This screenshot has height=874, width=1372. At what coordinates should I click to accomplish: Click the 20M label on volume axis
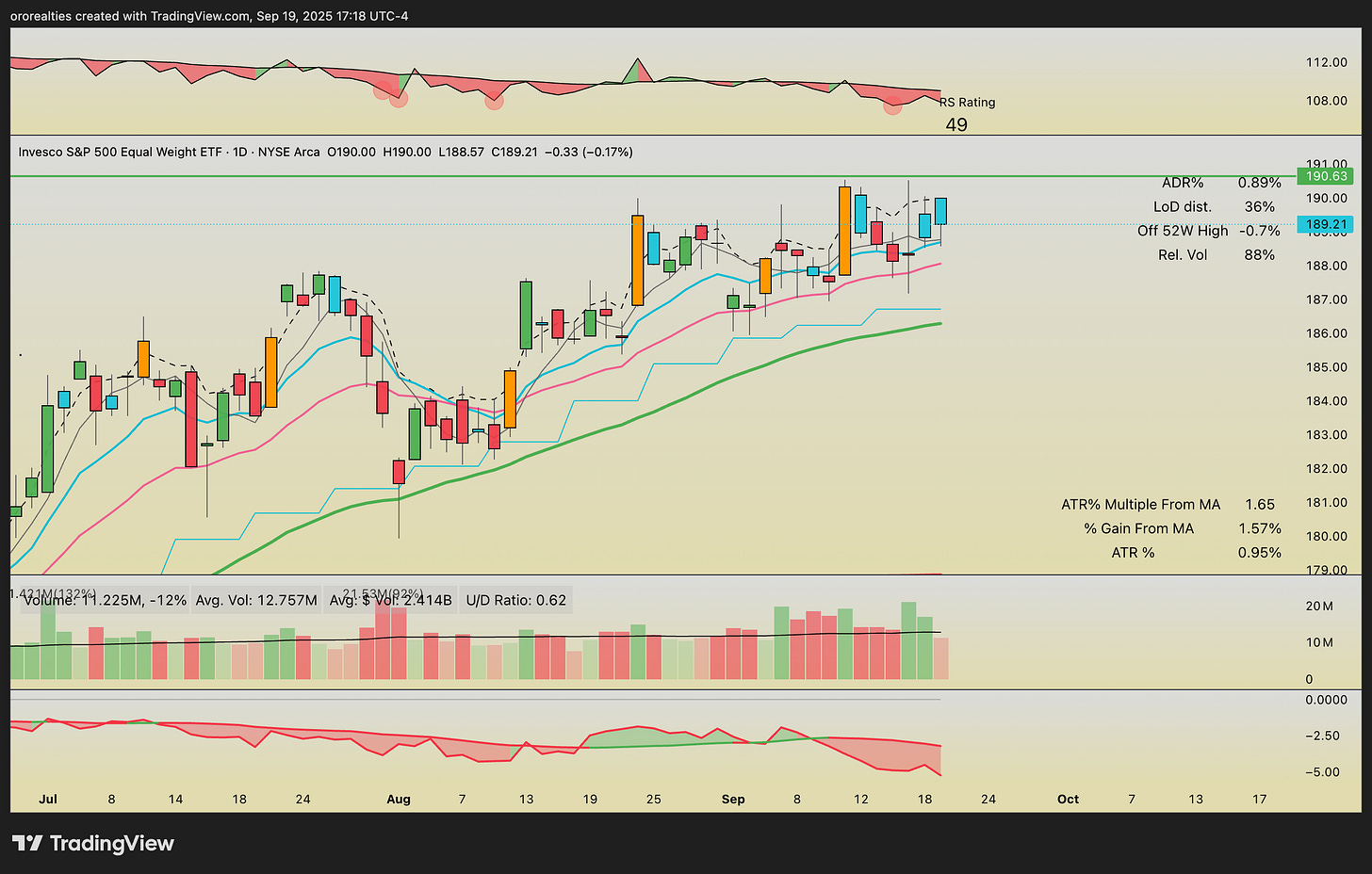1319,606
